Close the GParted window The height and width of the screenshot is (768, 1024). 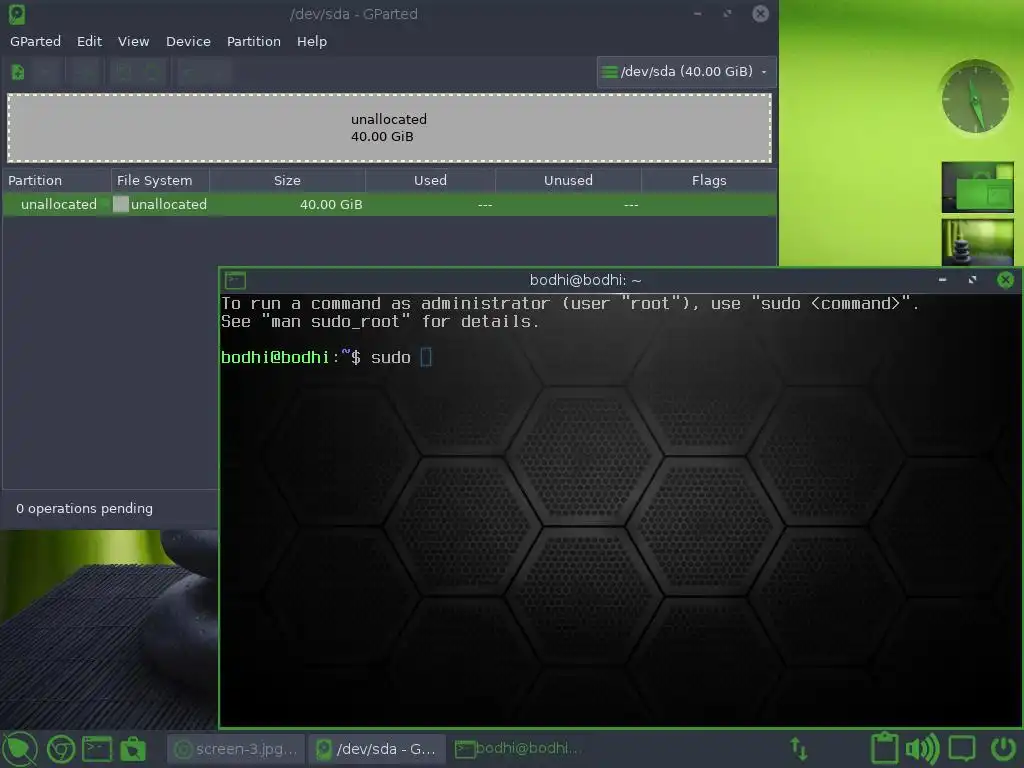(x=760, y=14)
